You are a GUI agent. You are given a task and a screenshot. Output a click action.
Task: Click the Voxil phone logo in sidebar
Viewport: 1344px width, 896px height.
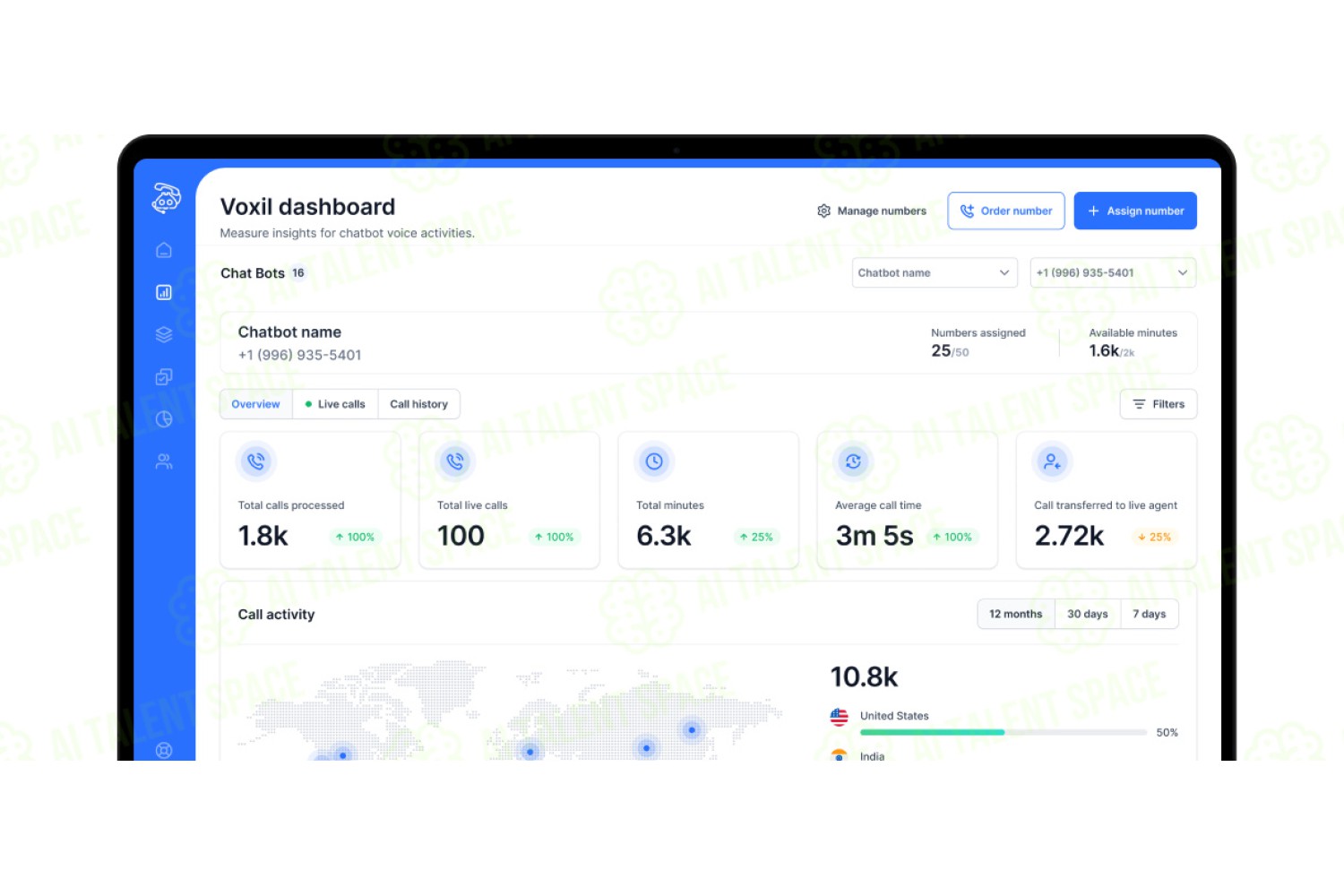point(166,198)
